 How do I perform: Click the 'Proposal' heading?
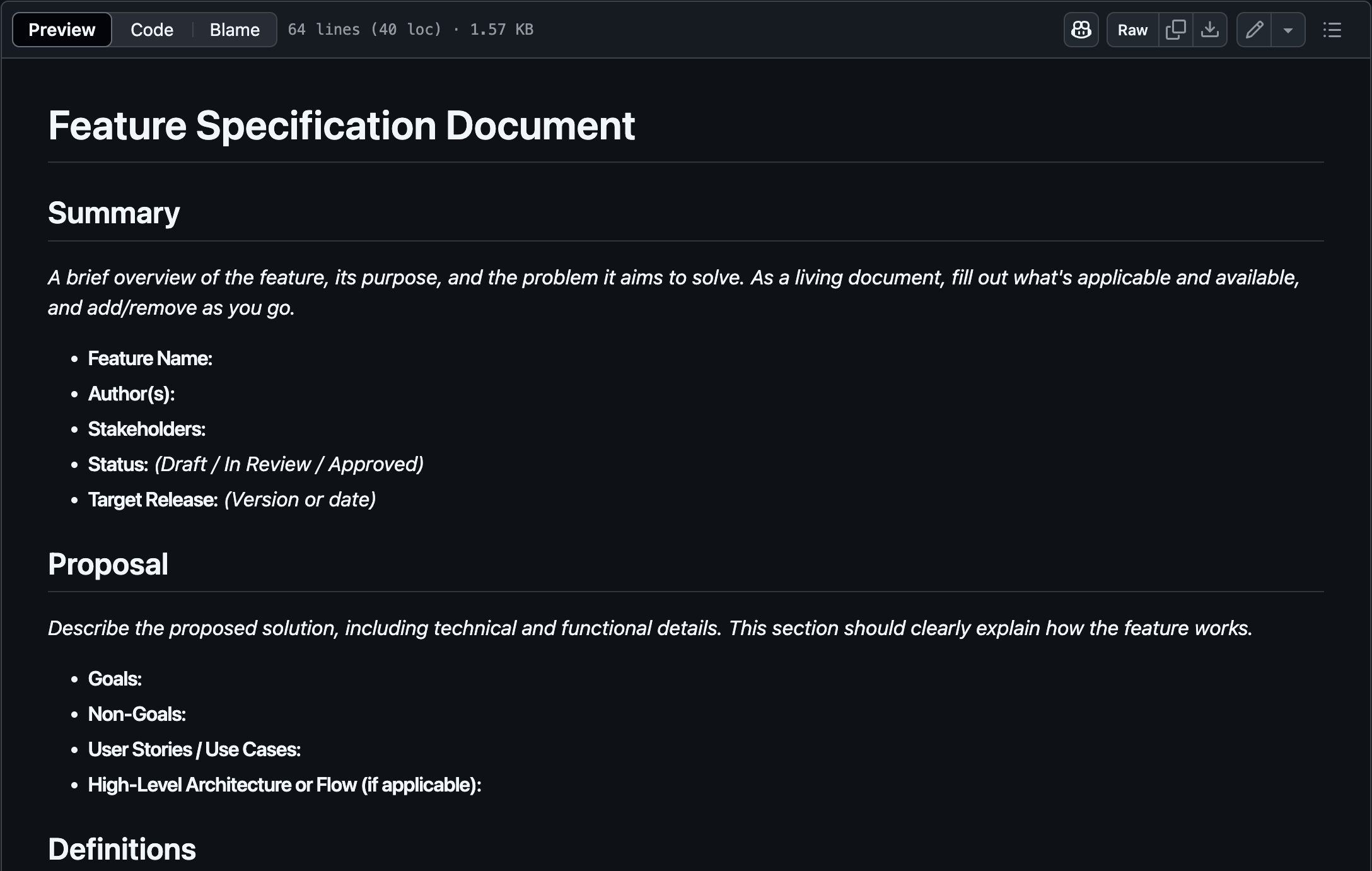(x=108, y=564)
